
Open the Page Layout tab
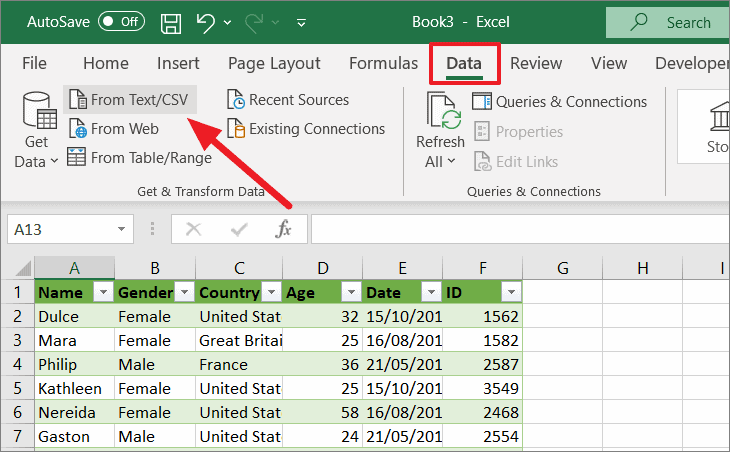[x=274, y=63]
